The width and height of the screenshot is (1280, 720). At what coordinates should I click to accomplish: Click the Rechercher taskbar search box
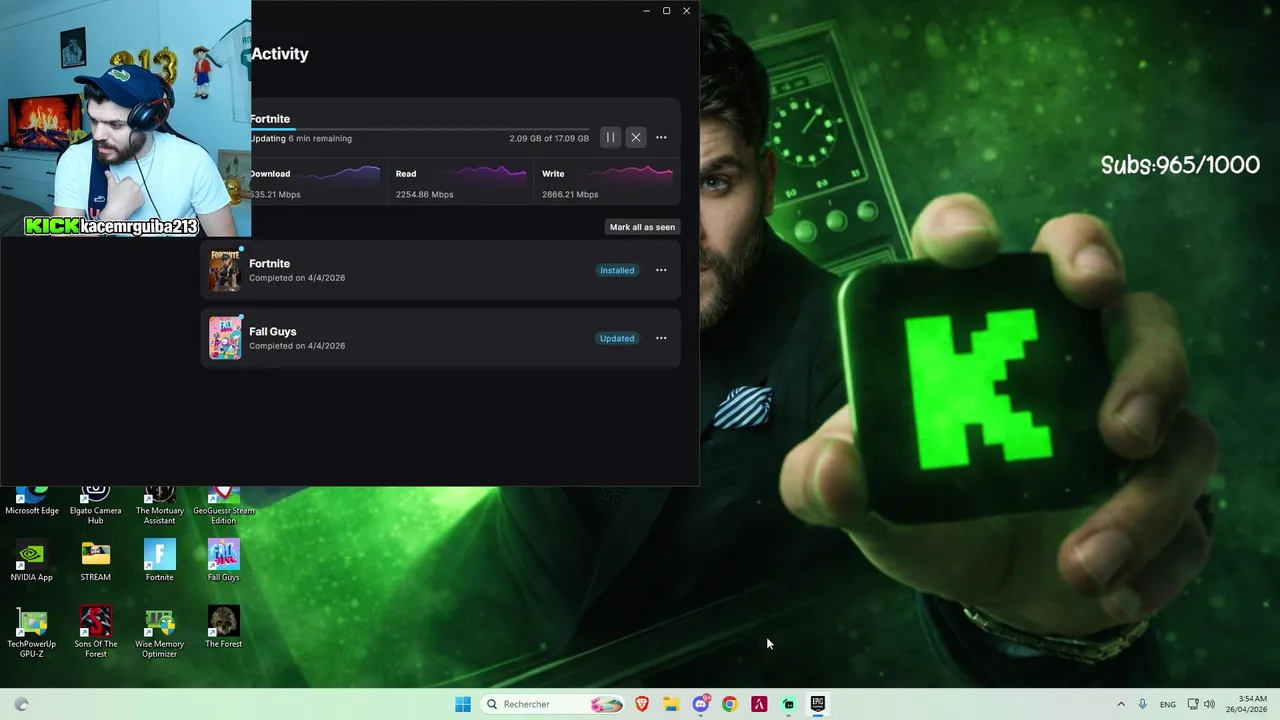pyautogui.click(x=554, y=704)
